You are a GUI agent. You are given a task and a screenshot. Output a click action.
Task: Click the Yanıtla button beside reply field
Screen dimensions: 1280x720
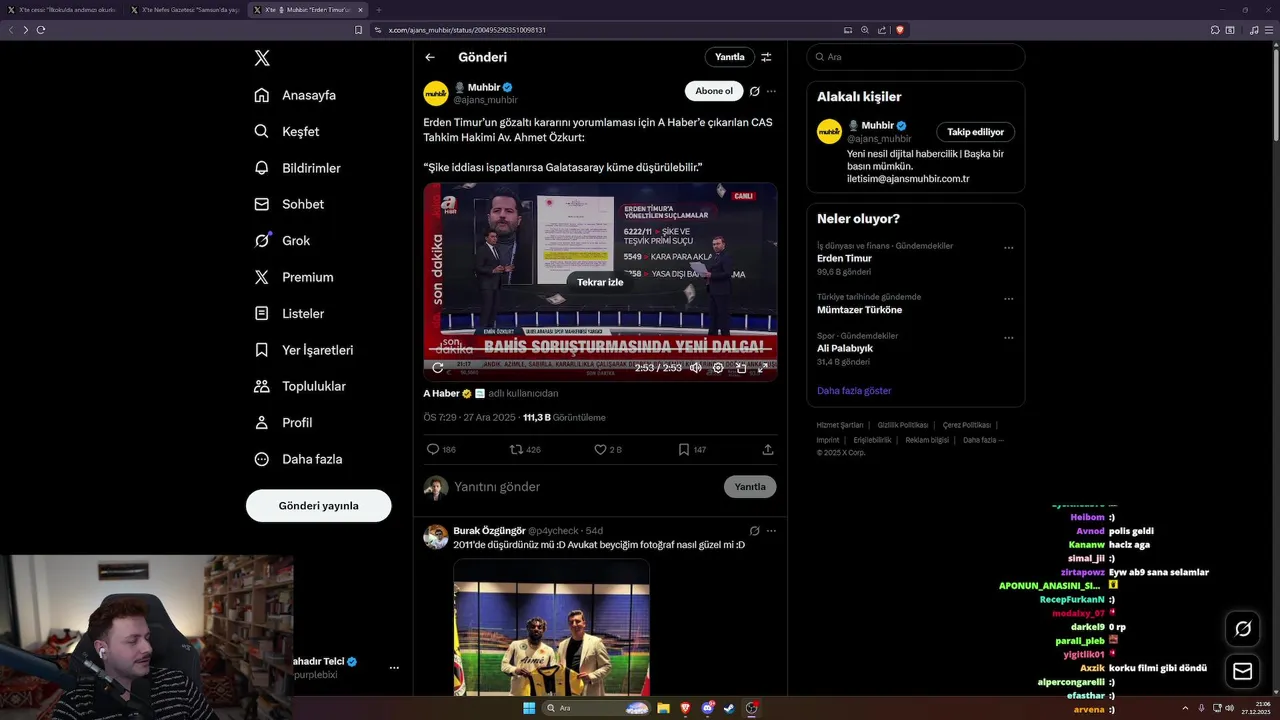tap(750, 487)
